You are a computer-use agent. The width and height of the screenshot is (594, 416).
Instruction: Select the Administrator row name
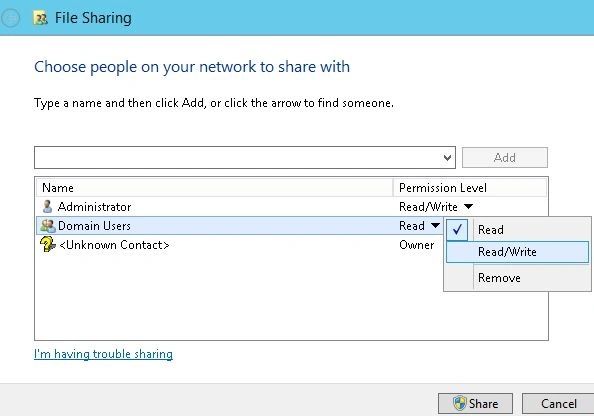[94, 207]
